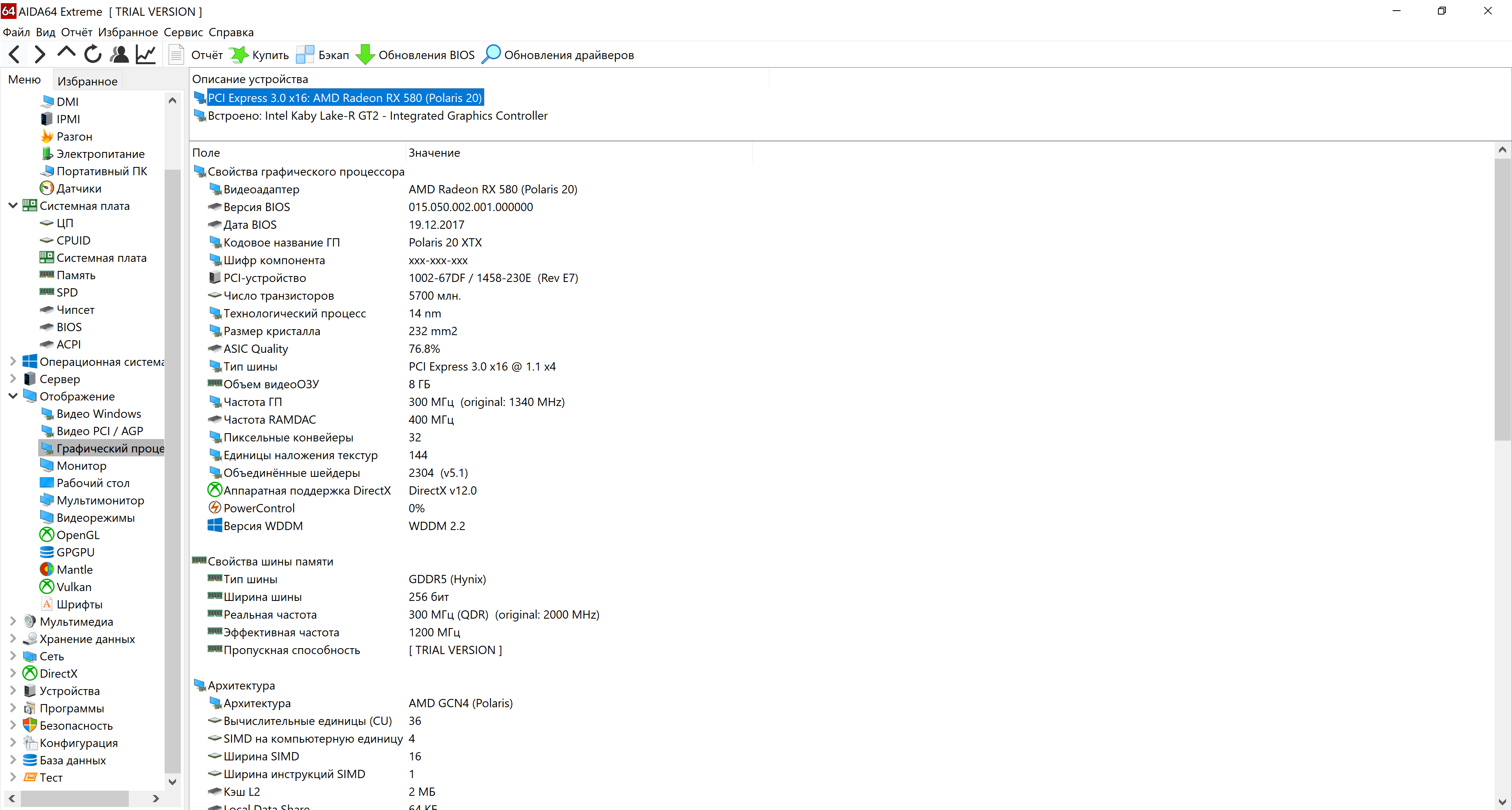Open the GPGPU tree item
The image size is (1512, 810).
tap(67, 552)
